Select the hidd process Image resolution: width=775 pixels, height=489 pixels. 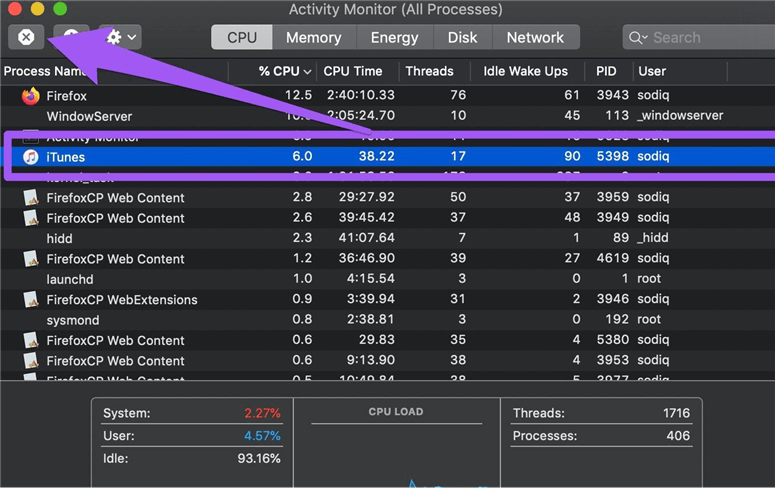59,238
